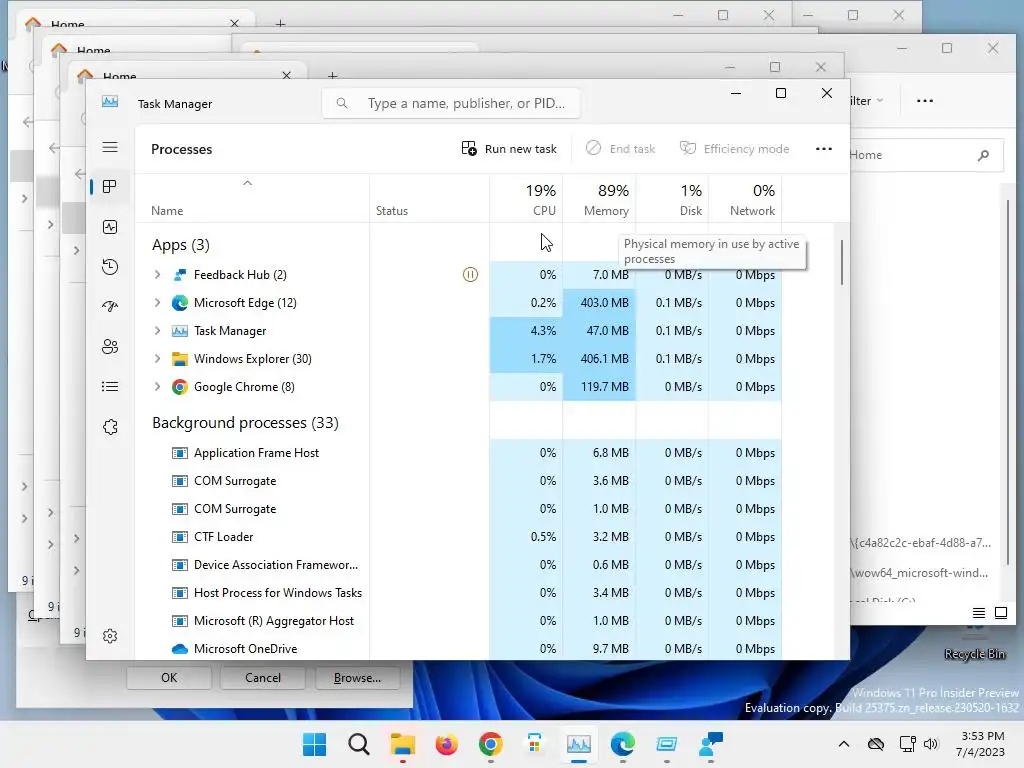Open Task Manager settings gear
This screenshot has width=1024, height=768.
pos(110,636)
